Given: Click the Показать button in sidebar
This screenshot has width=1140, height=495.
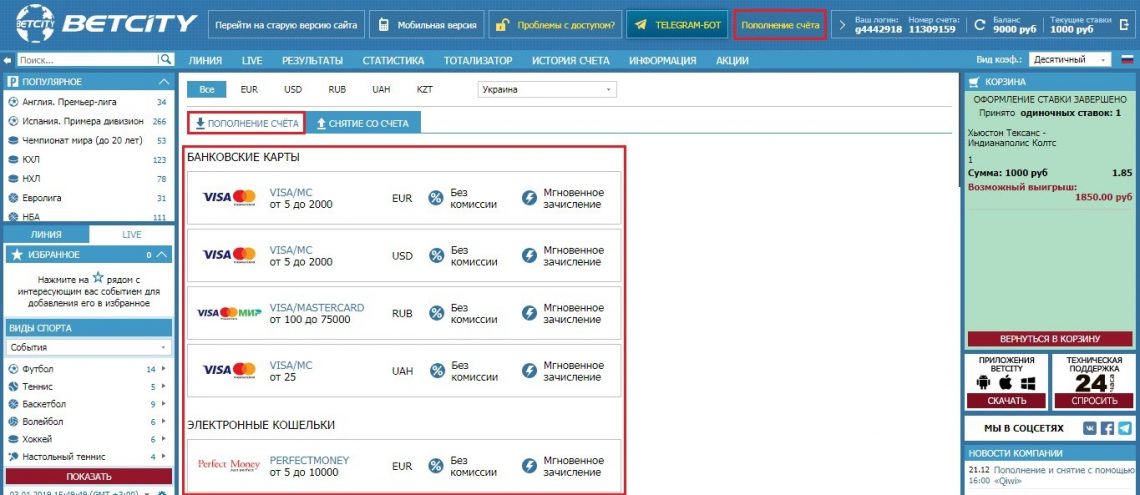Looking at the screenshot, I should click(x=89, y=477).
